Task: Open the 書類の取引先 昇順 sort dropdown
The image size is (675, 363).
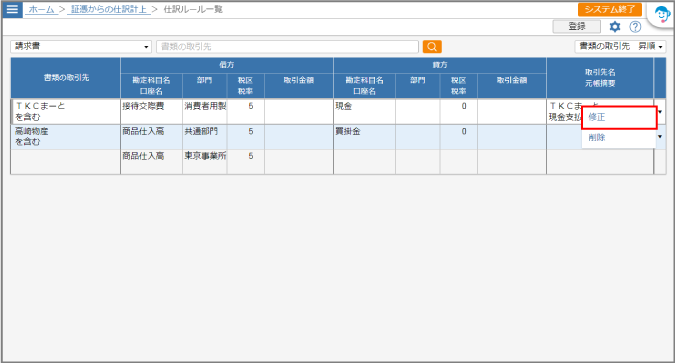Action: [620, 47]
